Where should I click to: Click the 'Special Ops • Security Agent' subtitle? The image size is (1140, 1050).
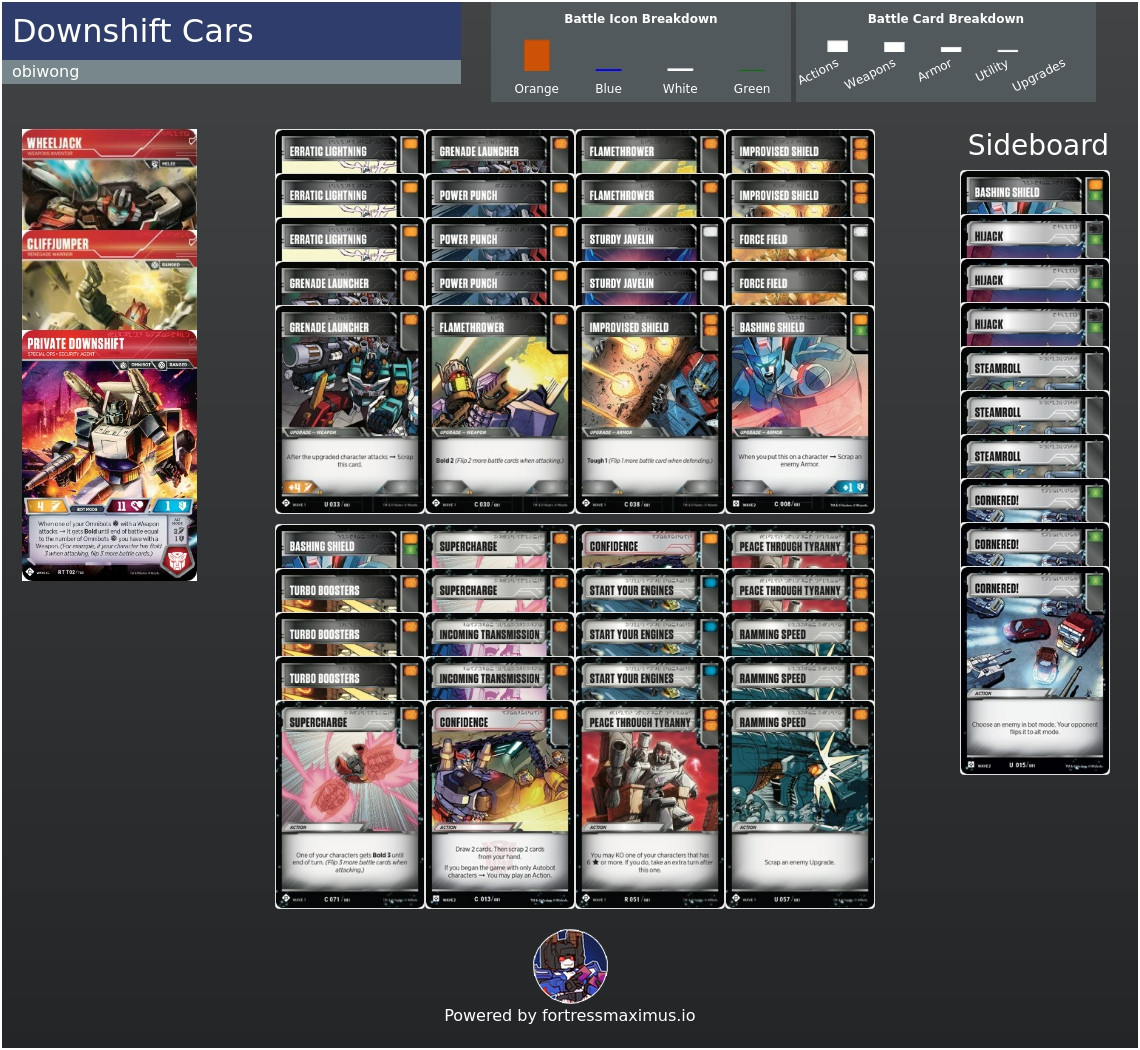point(62,354)
